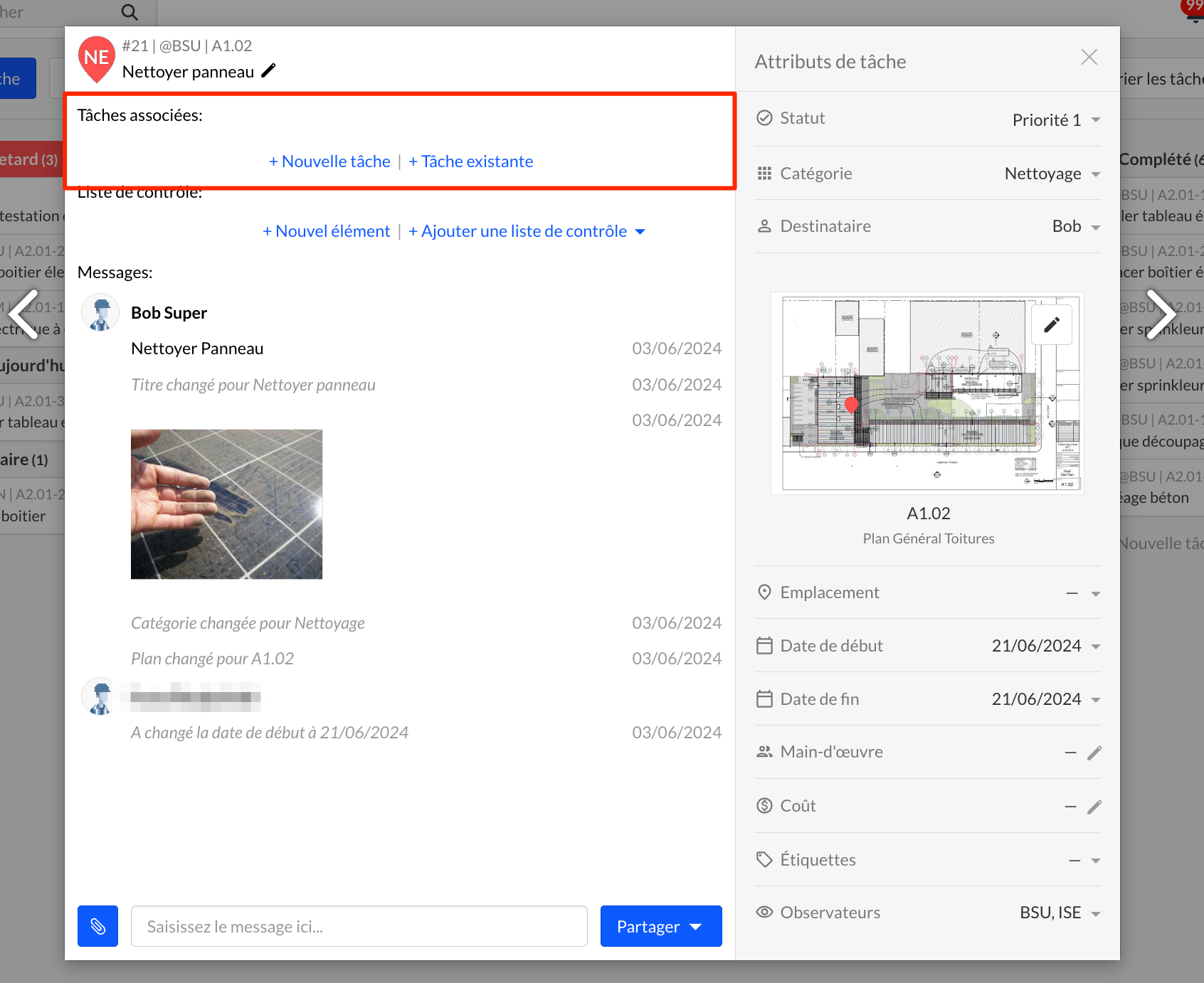Click the Observateurs eye icon
The height and width of the screenshot is (983, 1204).
764,912
